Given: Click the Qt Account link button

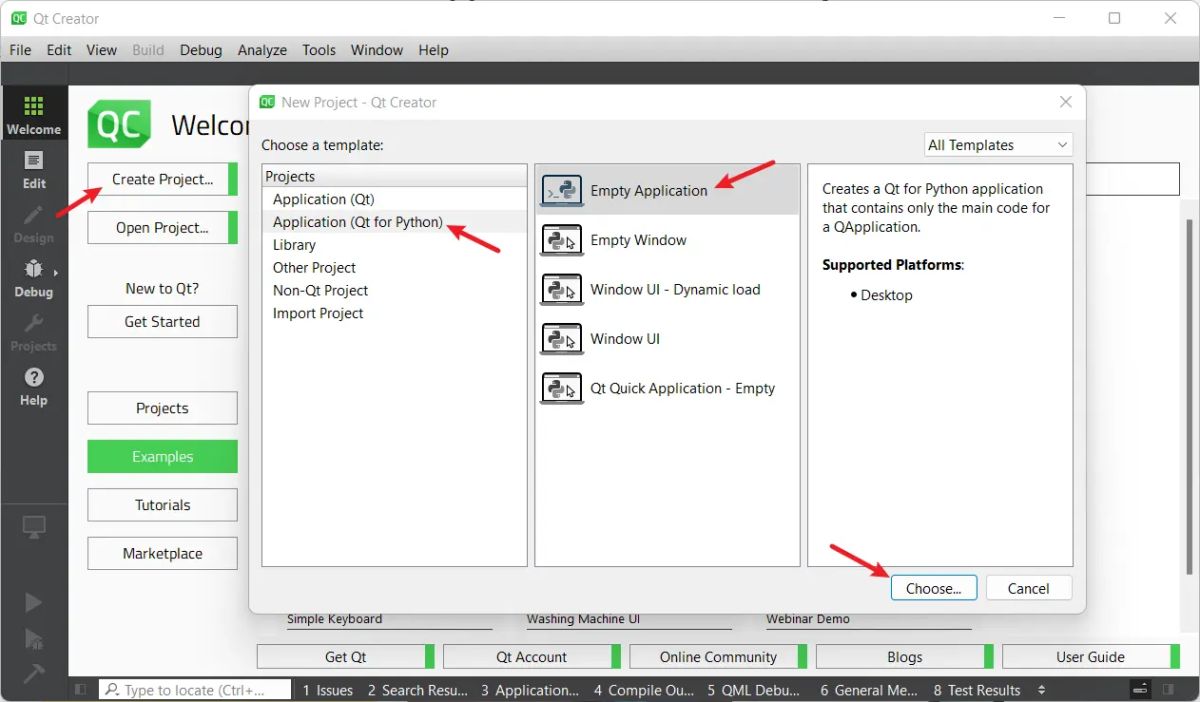Looking at the screenshot, I should [531, 657].
